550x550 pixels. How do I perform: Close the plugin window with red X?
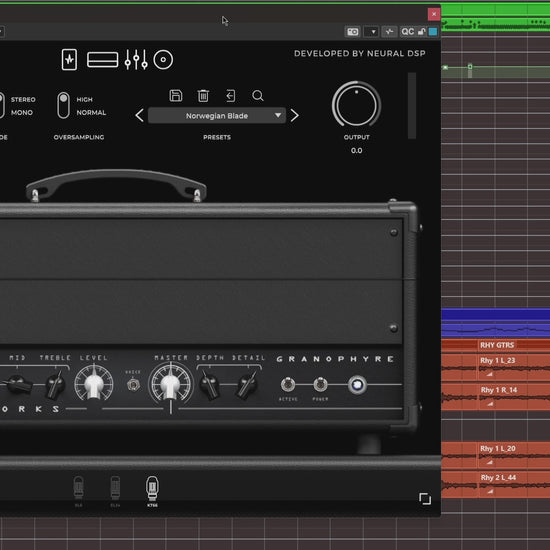[x=434, y=14]
